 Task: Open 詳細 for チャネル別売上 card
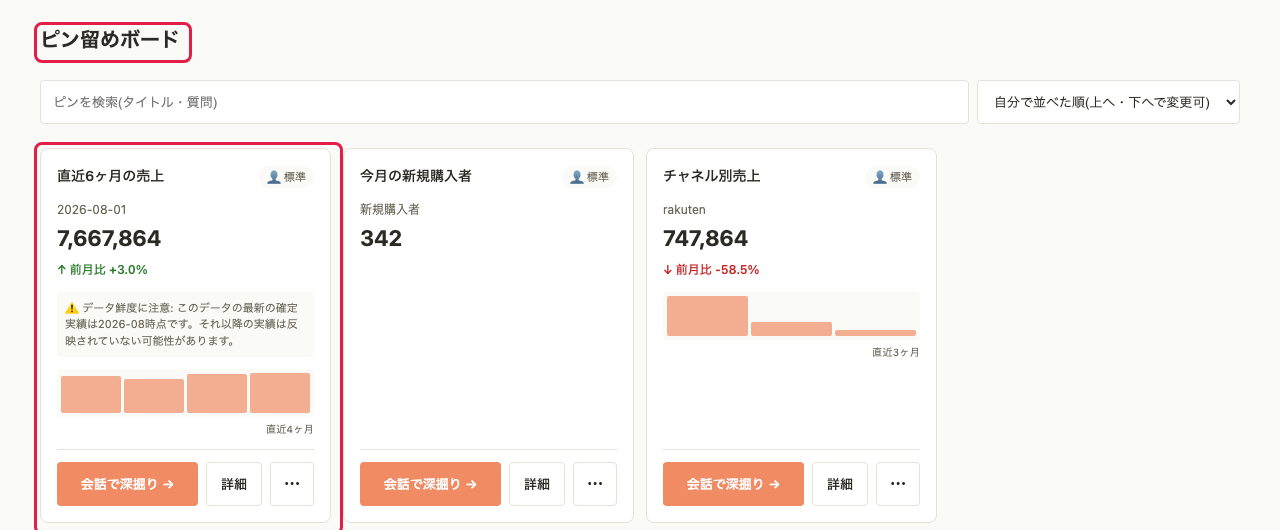pyautogui.click(x=840, y=484)
